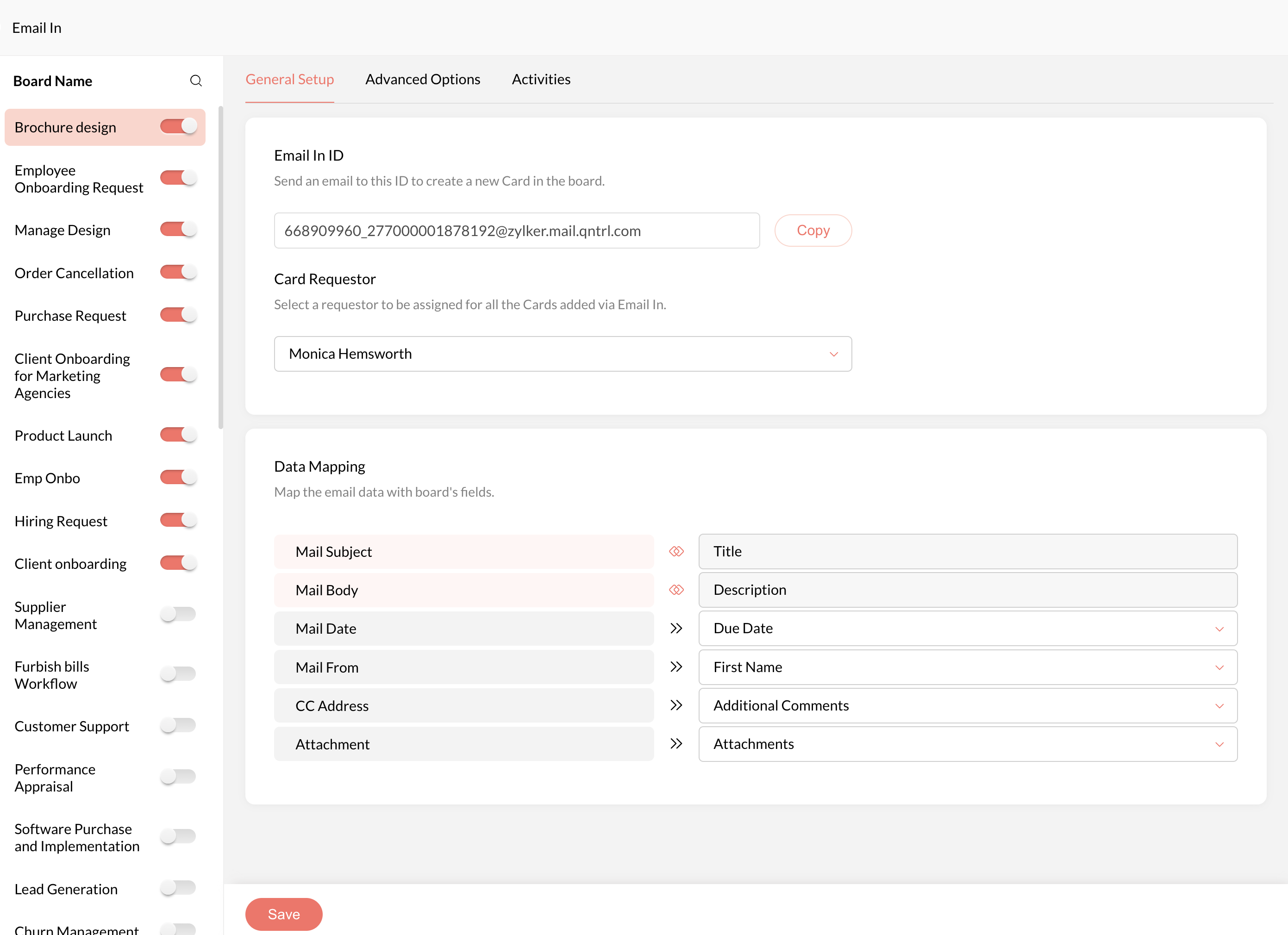Screen dimensions: 1288x935
Task: Click the double-arrow icon next to CC Address
Action: (676, 706)
